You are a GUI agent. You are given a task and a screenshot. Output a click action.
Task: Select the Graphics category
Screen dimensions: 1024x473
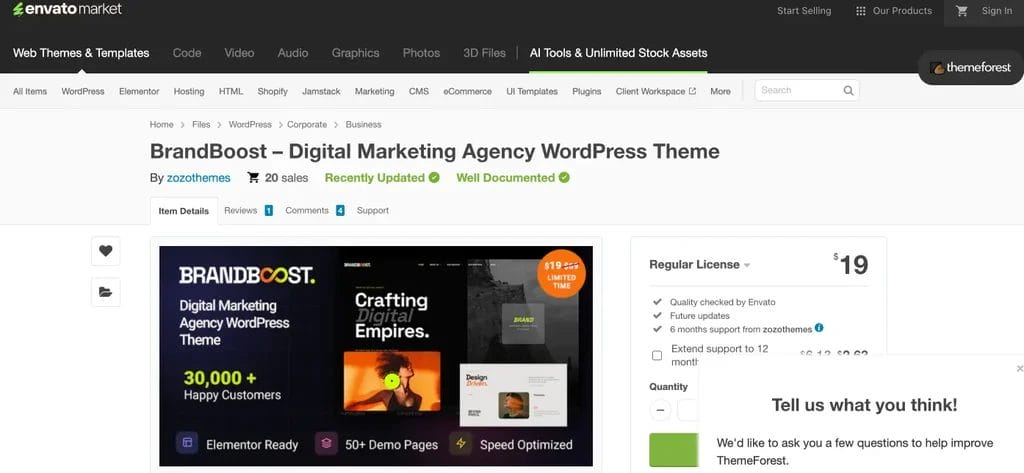click(x=355, y=53)
